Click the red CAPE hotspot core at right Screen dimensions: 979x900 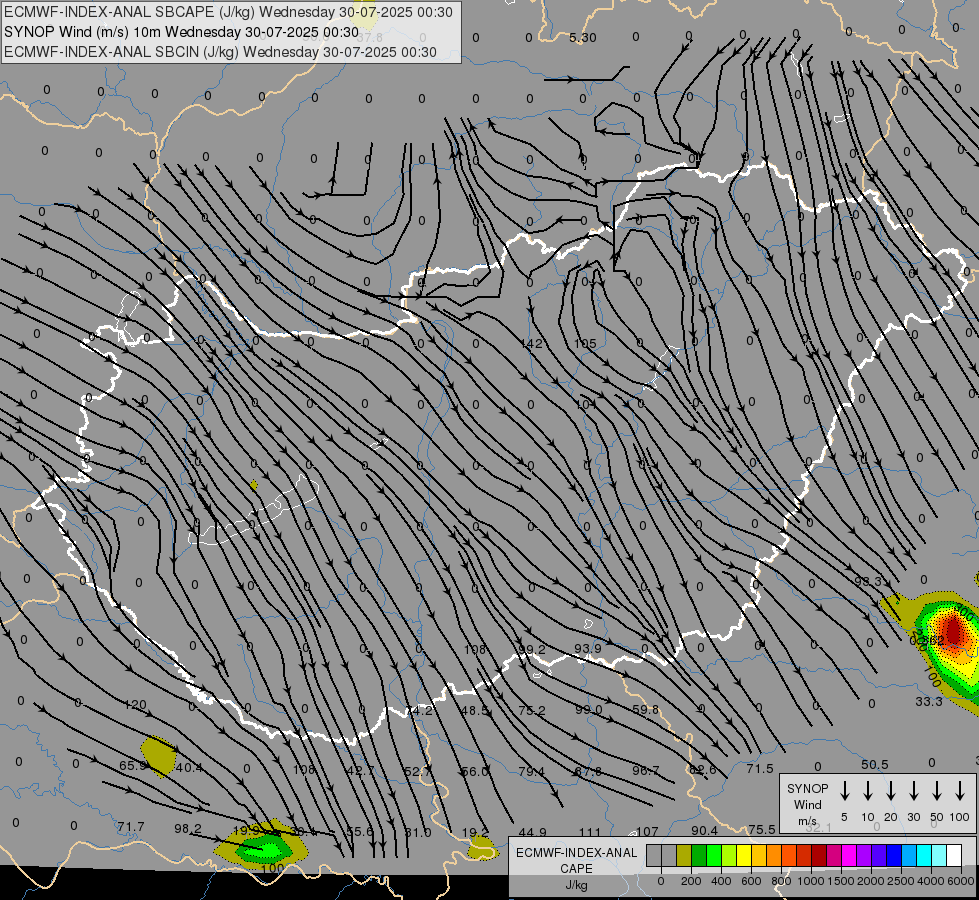pos(953,630)
